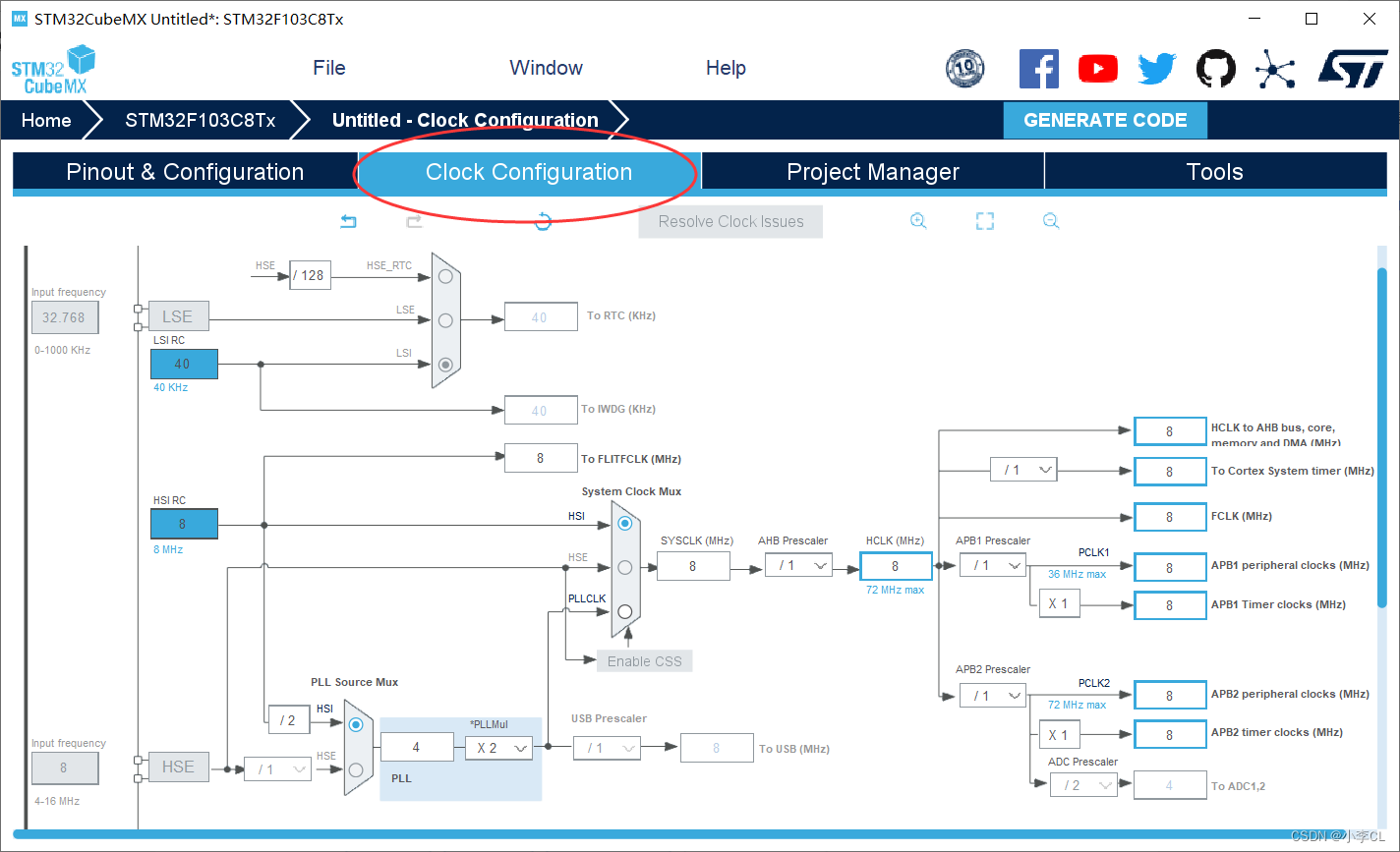Click the HSE input frequency 8 field
1400x852 pixels.
tap(64, 767)
